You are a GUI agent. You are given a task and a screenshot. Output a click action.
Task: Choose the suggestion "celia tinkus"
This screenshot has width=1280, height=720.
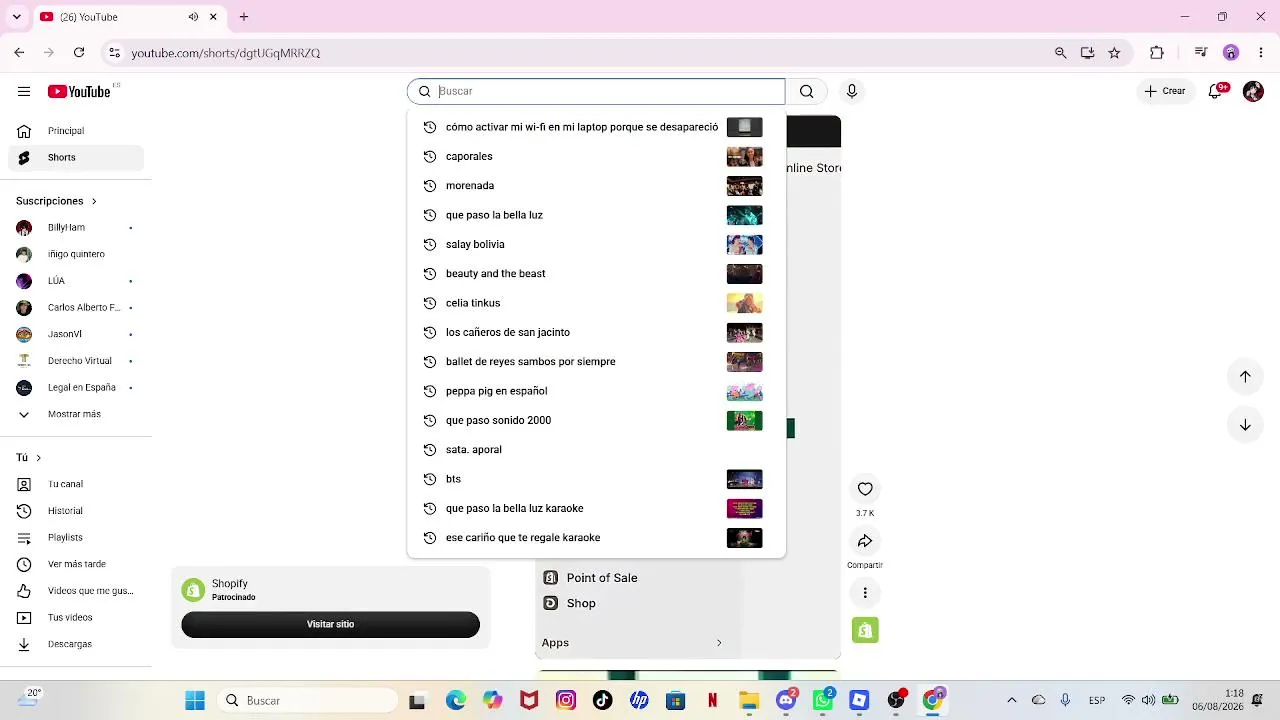pyautogui.click(x=597, y=303)
